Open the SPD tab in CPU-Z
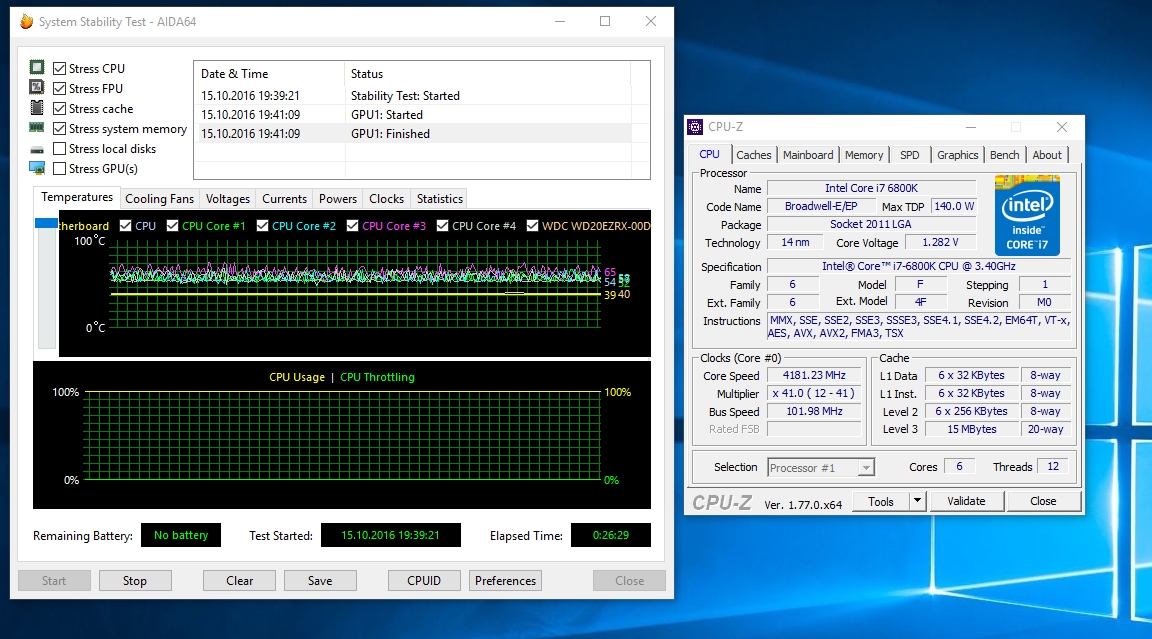This screenshot has height=639, width=1152. coord(910,155)
